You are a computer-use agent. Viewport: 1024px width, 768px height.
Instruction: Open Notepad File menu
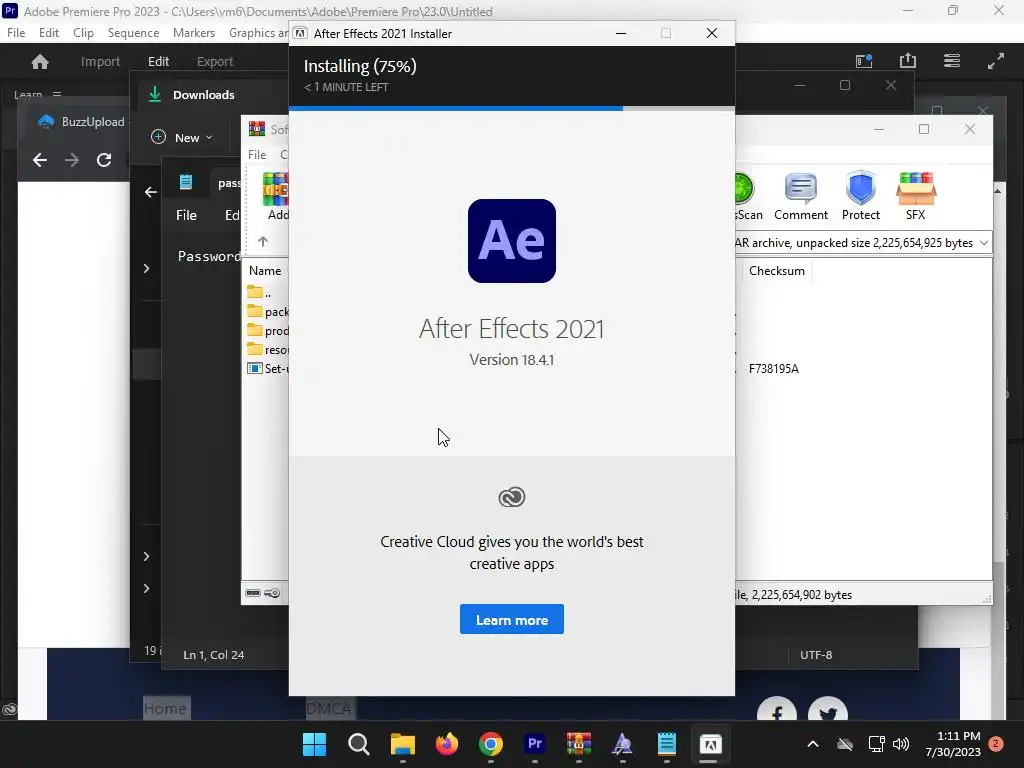click(x=186, y=215)
